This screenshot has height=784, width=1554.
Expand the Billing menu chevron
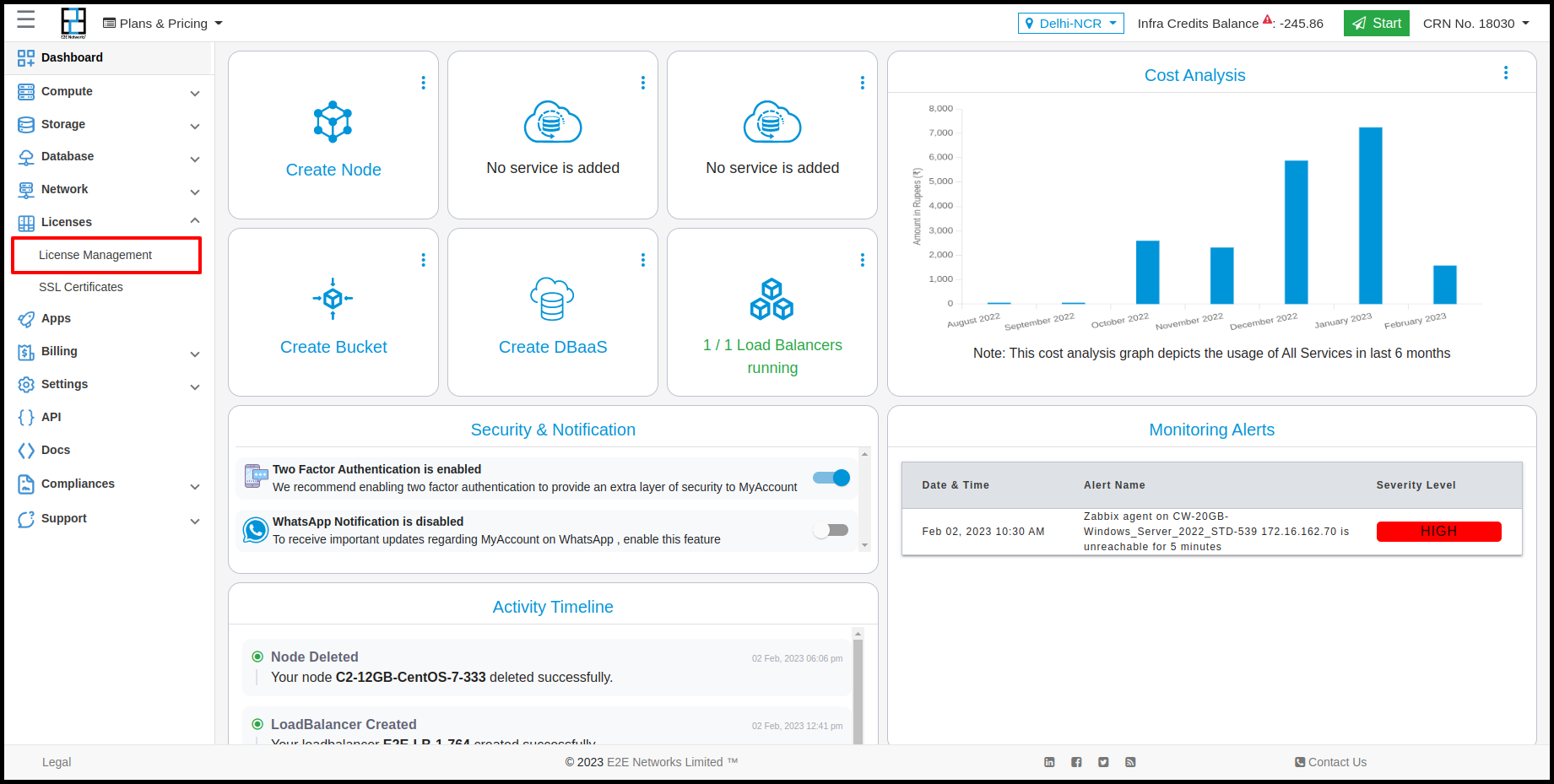pos(195,354)
